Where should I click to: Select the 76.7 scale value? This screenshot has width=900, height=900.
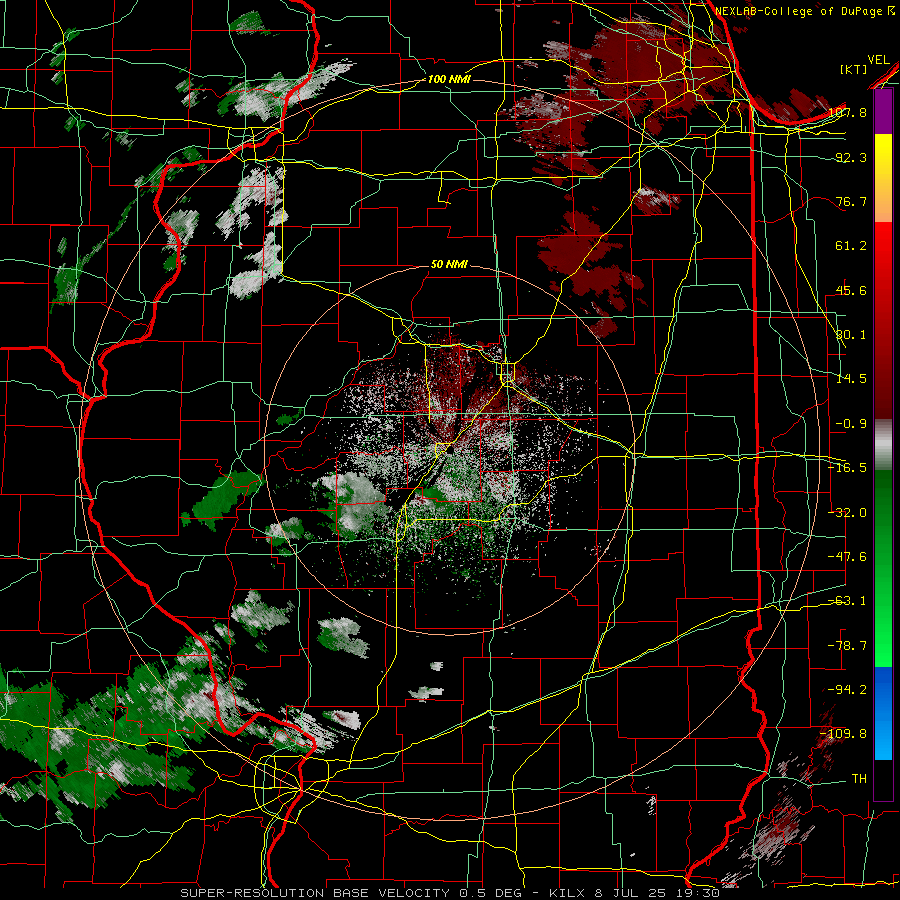[x=851, y=201]
